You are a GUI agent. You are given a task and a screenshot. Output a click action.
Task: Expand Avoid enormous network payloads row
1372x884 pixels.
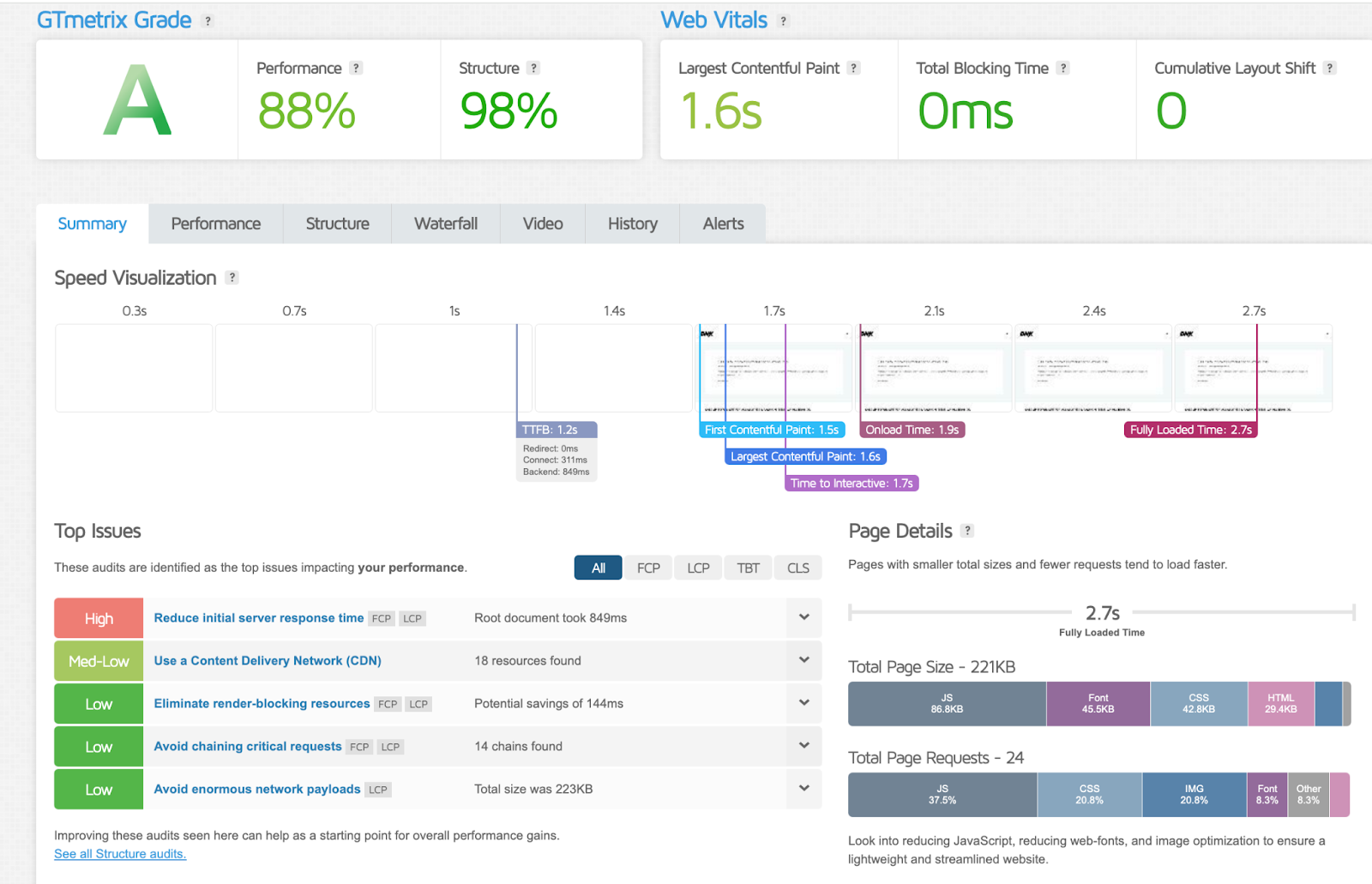tap(804, 789)
